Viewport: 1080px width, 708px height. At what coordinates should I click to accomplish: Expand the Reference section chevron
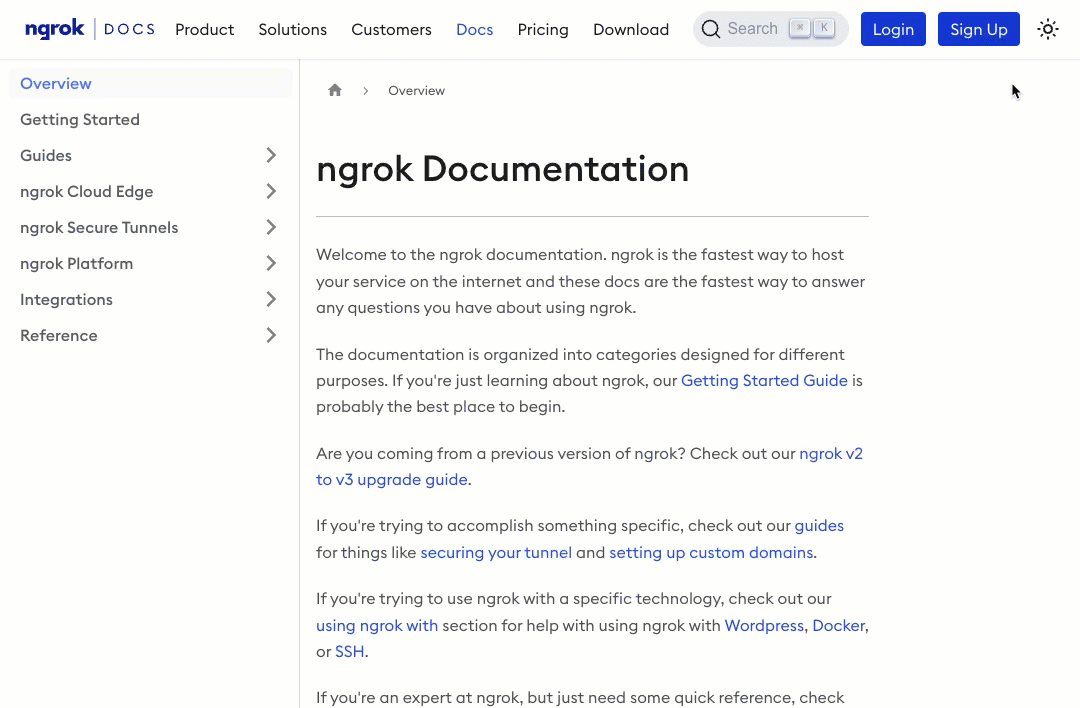point(271,335)
